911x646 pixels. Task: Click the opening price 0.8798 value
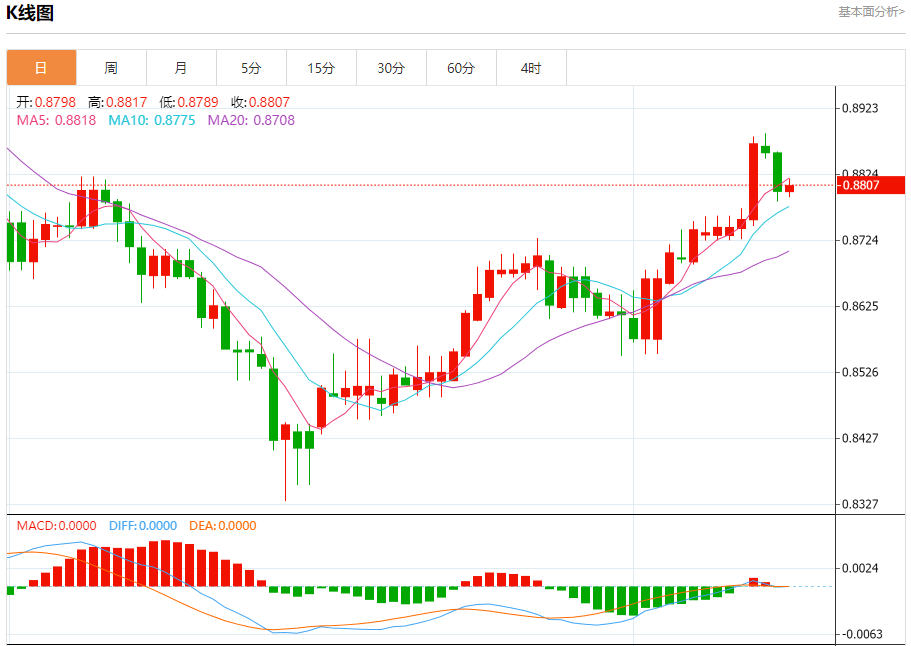tap(55, 102)
